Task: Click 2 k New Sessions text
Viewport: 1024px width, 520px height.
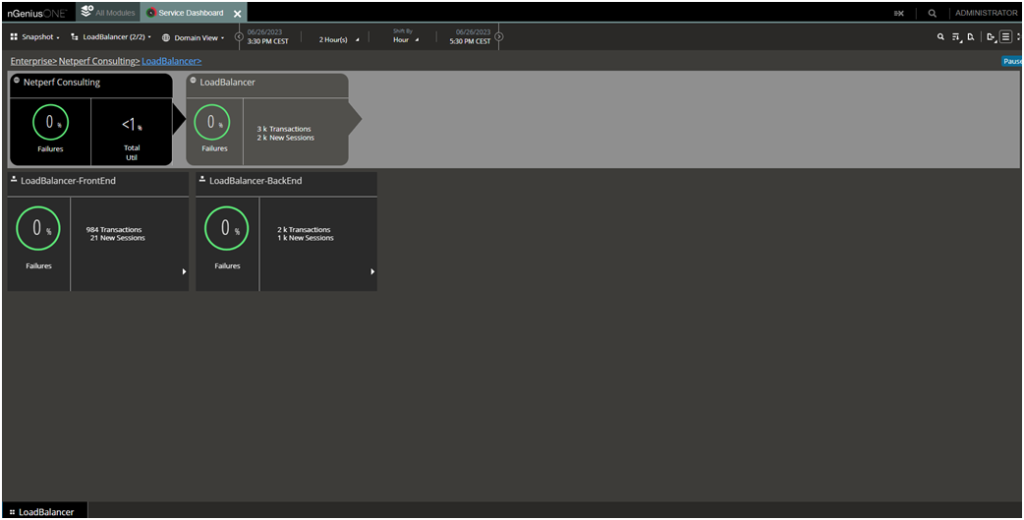Action: tap(285, 138)
